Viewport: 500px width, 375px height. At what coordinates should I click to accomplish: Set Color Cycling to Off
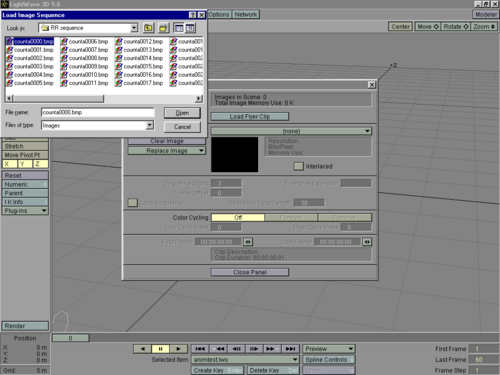238,218
